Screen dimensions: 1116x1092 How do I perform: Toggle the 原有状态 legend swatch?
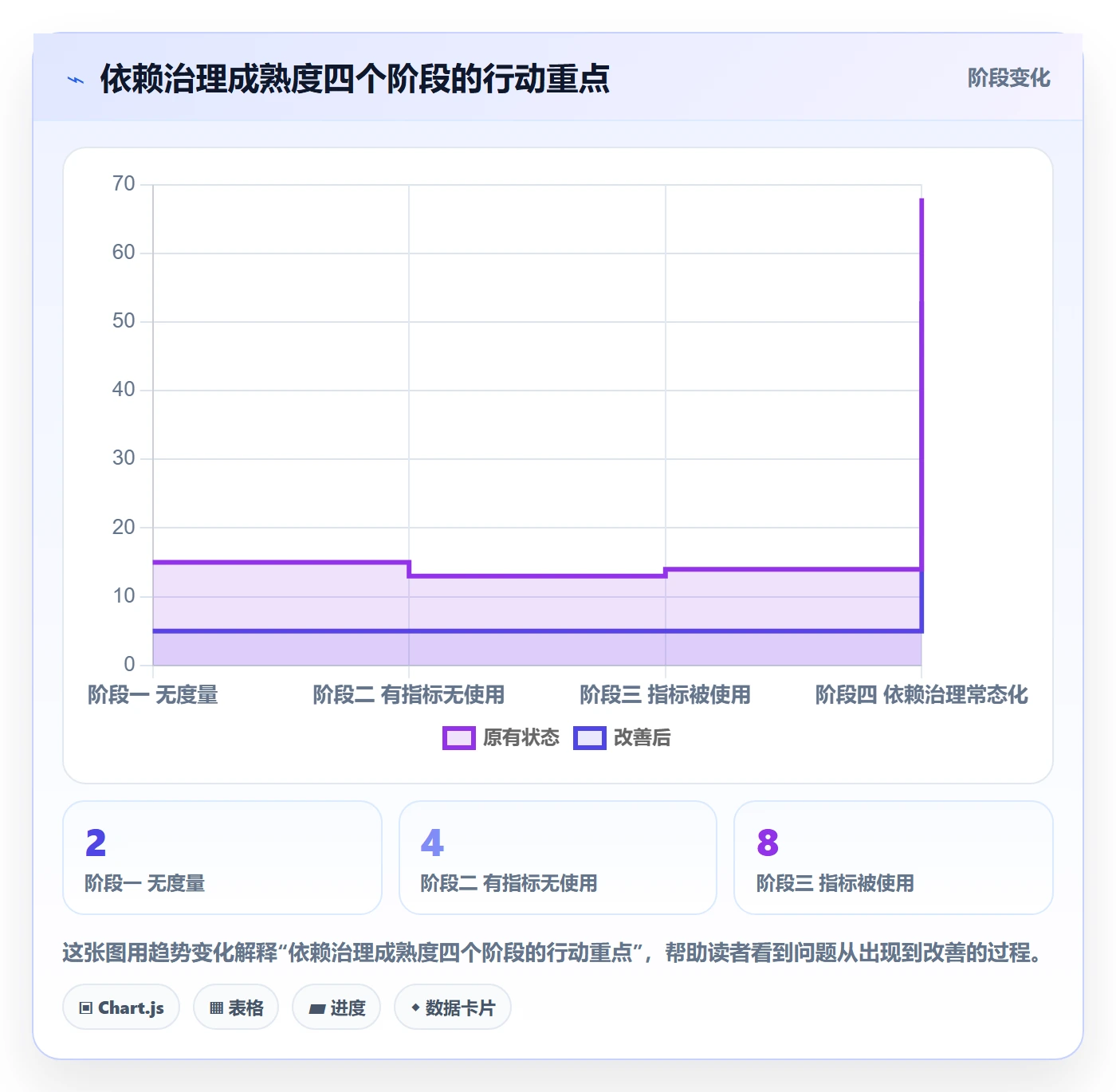458,738
